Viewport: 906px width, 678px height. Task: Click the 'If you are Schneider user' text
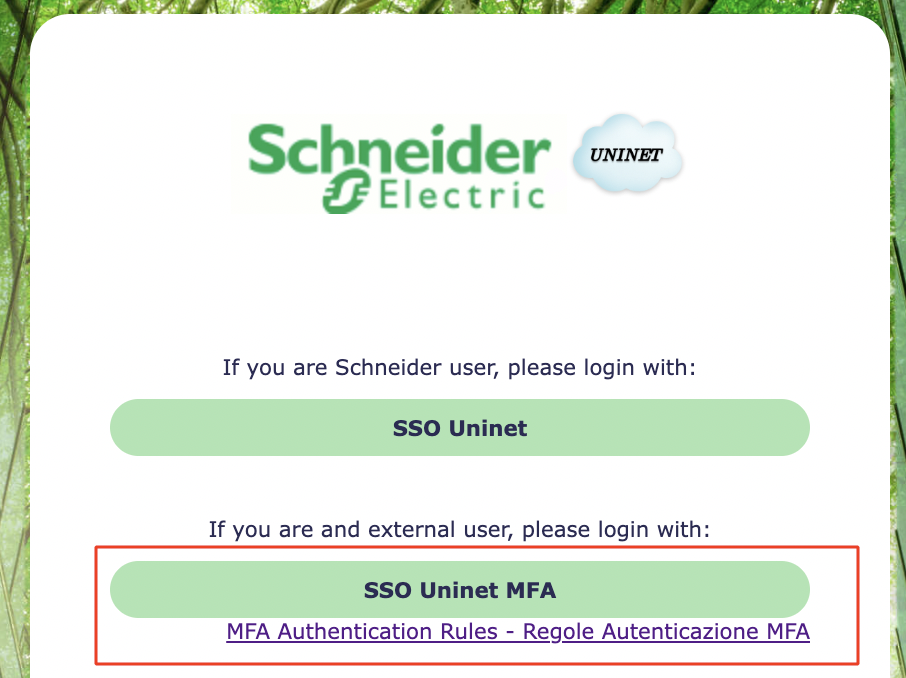[x=459, y=367]
